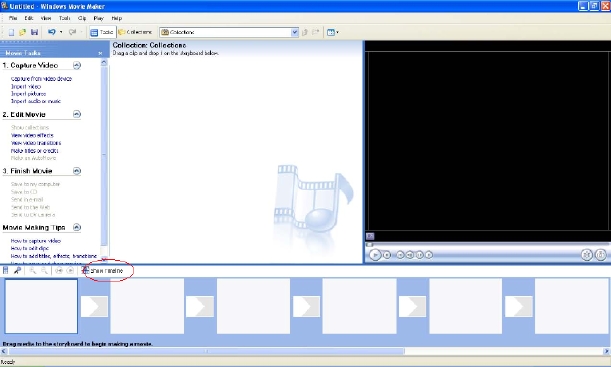
Task: Click the storyboard horizontal scrollbar
Action: (x=206, y=351)
